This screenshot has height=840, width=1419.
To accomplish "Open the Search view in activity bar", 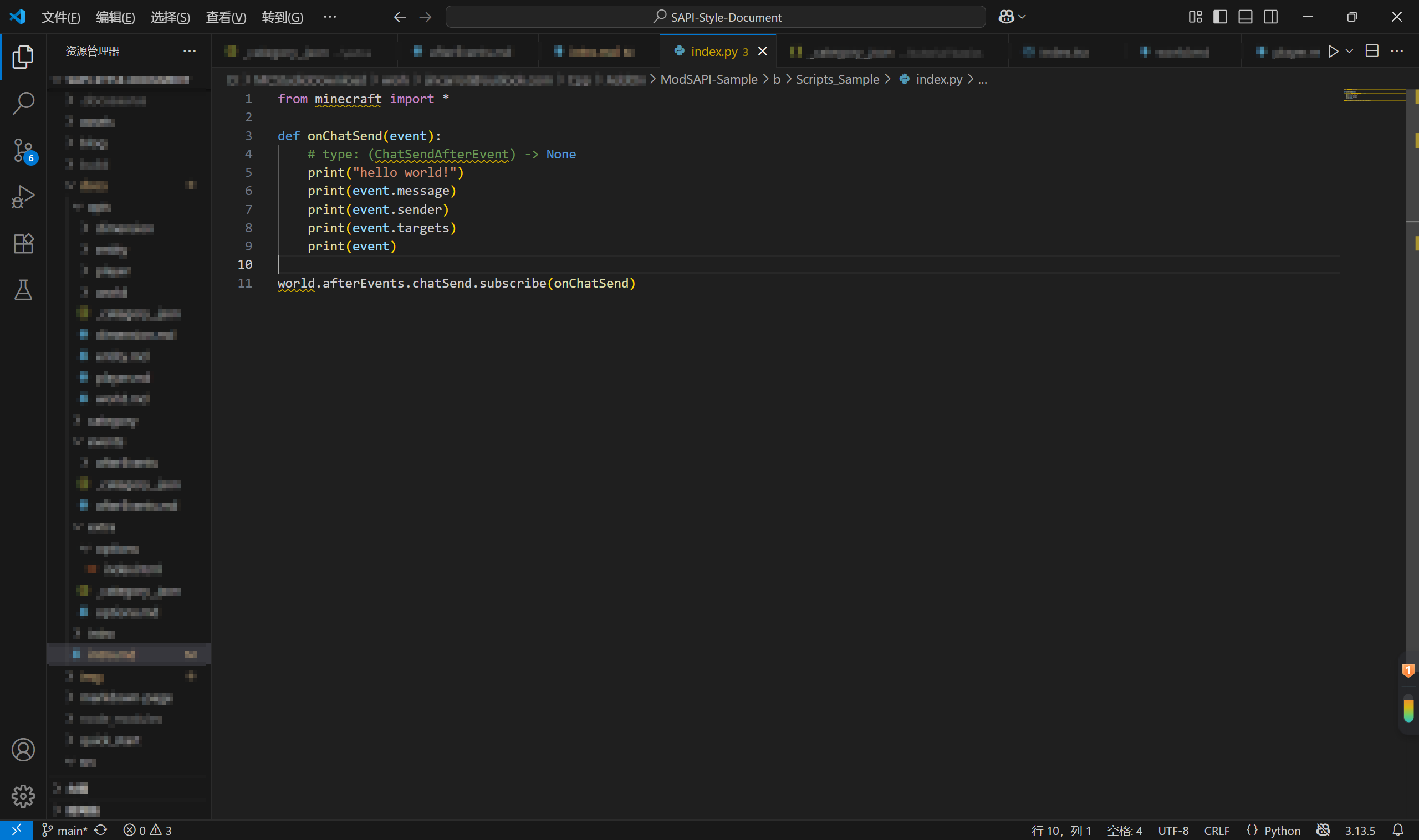I will click(x=23, y=104).
